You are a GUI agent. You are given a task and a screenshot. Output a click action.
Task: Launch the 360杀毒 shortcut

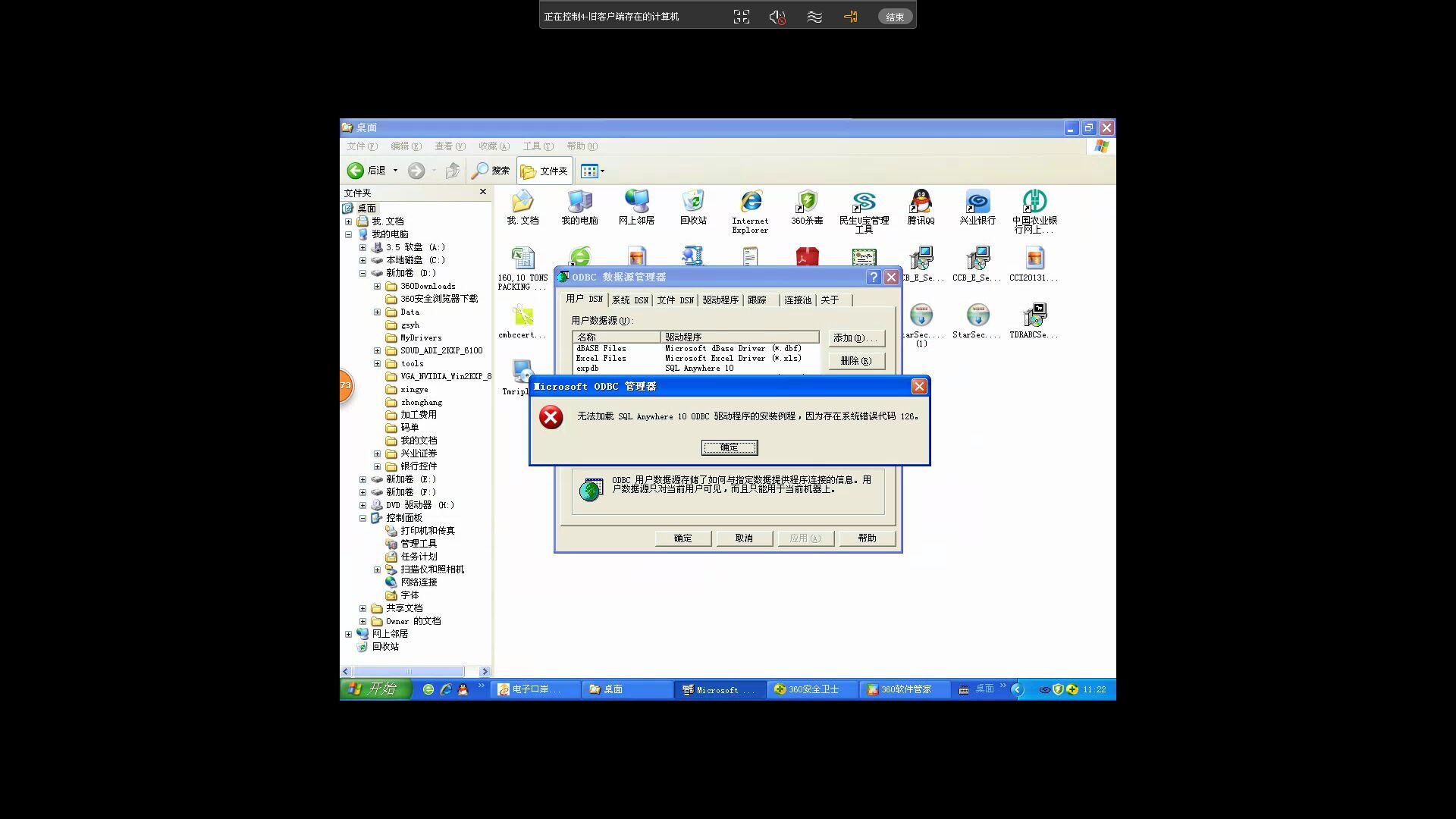click(x=807, y=207)
